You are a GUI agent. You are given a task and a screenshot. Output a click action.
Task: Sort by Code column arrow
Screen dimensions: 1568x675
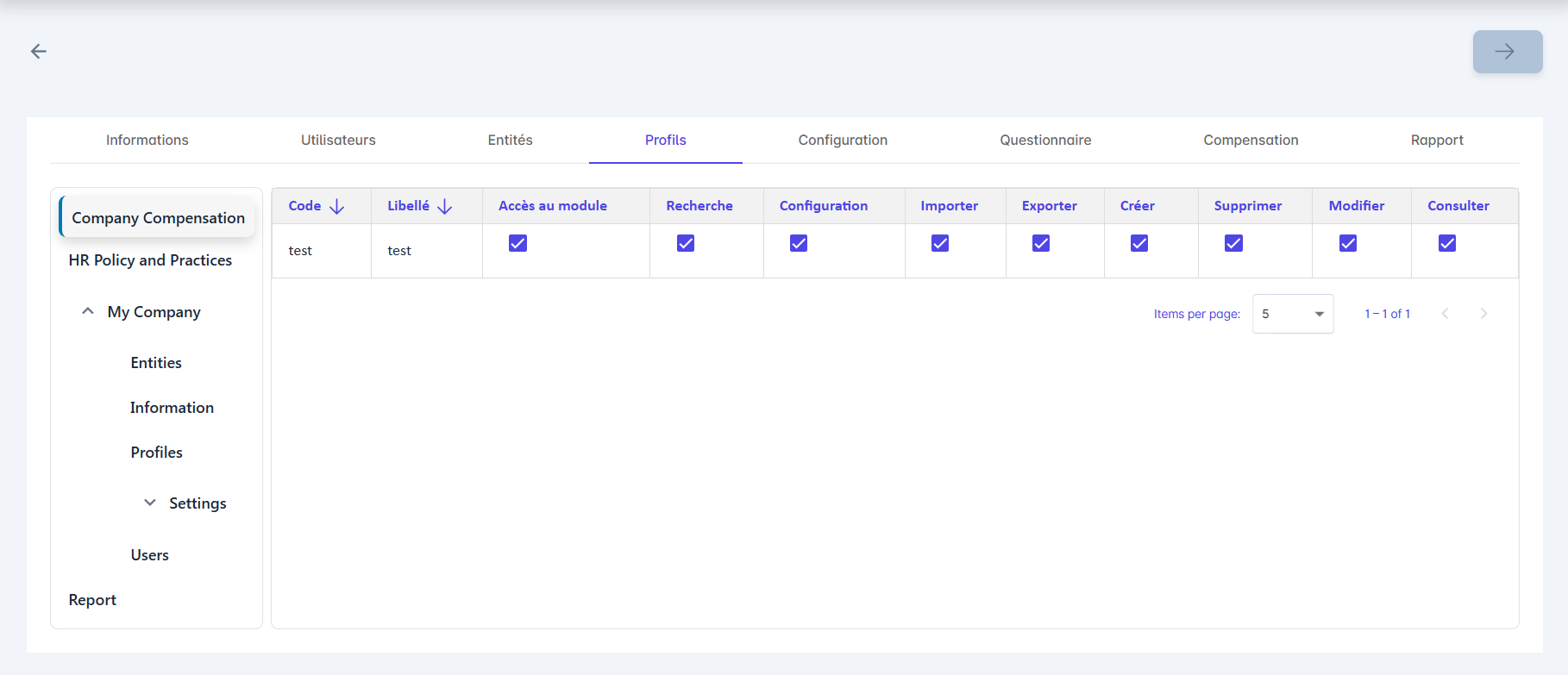(x=337, y=207)
